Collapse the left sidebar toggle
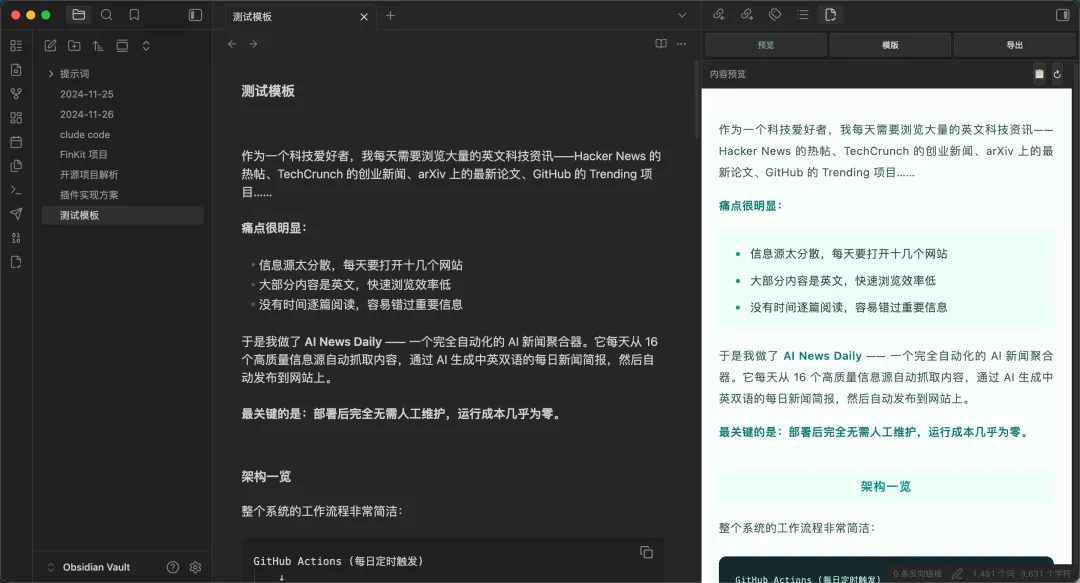 [x=196, y=14]
